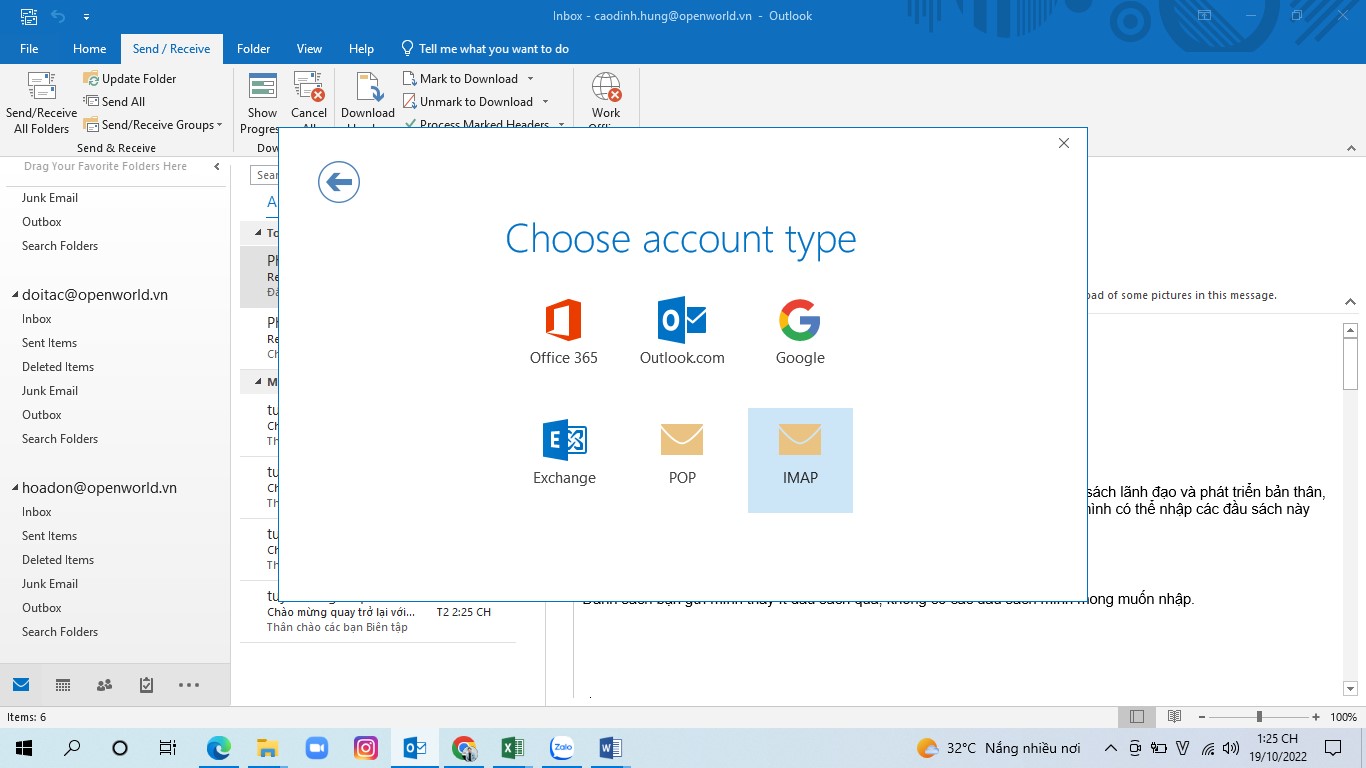The height and width of the screenshot is (768, 1366).
Task: Choose the Office 365 account type
Action: pos(564,333)
